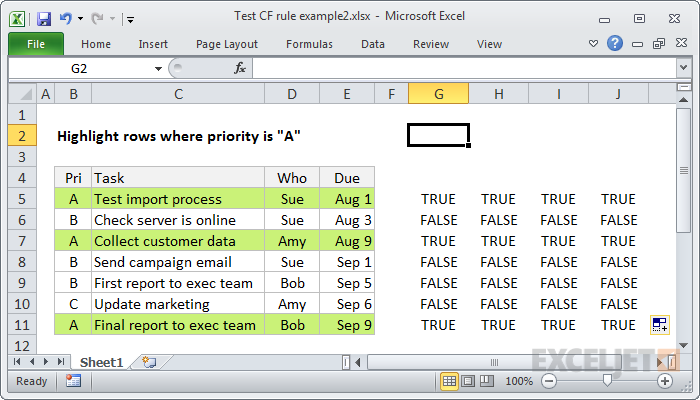Click the Insert Worksheet tab icon

click(x=150, y=361)
